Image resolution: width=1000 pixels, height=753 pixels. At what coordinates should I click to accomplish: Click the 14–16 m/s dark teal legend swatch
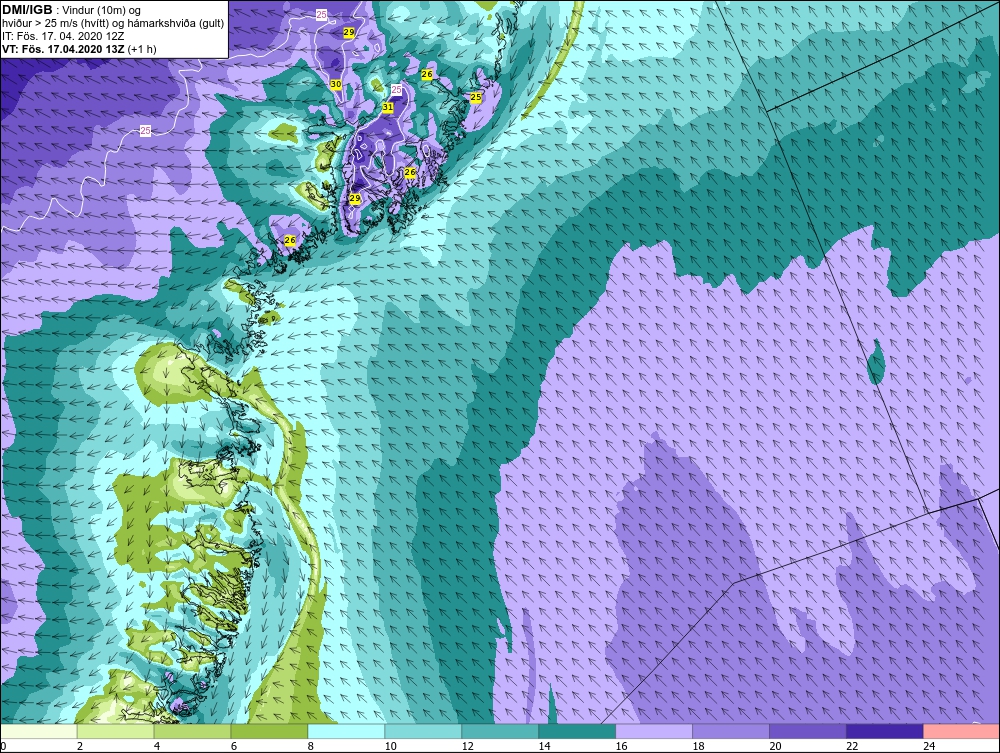(x=577, y=731)
